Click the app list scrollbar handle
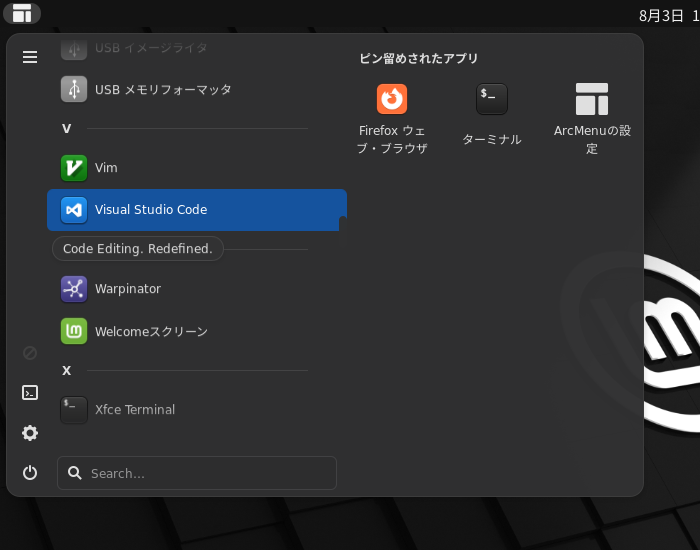 pyautogui.click(x=343, y=232)
